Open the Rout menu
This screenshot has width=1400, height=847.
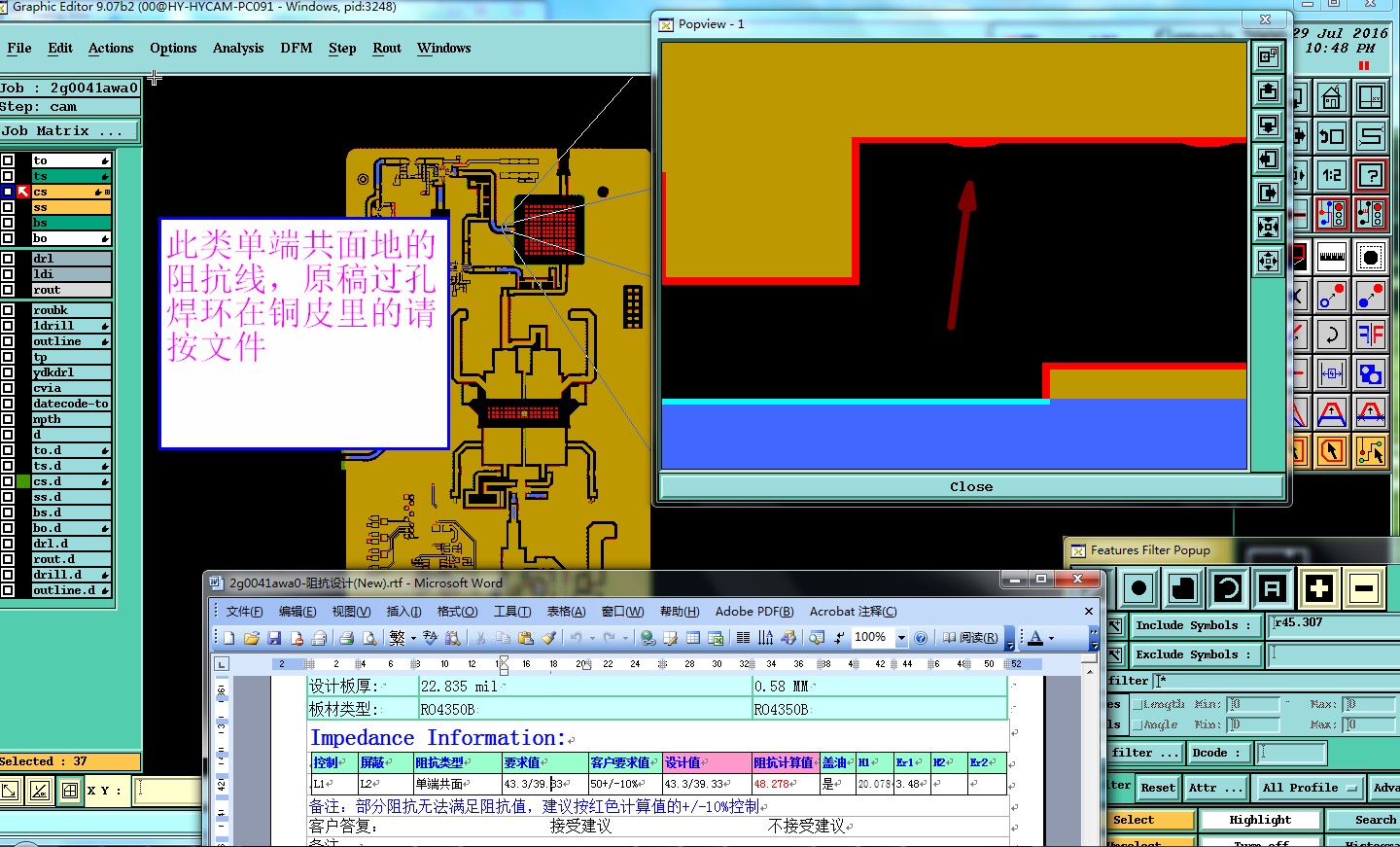pyautogui.click(x=387, y=48)
